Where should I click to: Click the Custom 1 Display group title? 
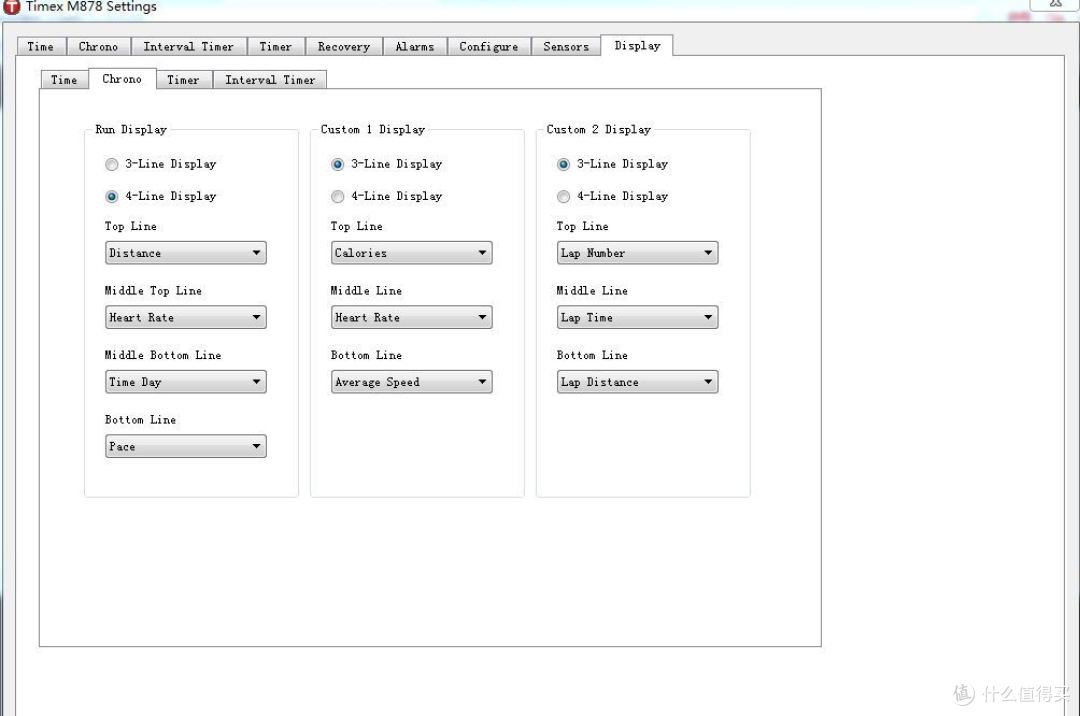pos(373,129)
